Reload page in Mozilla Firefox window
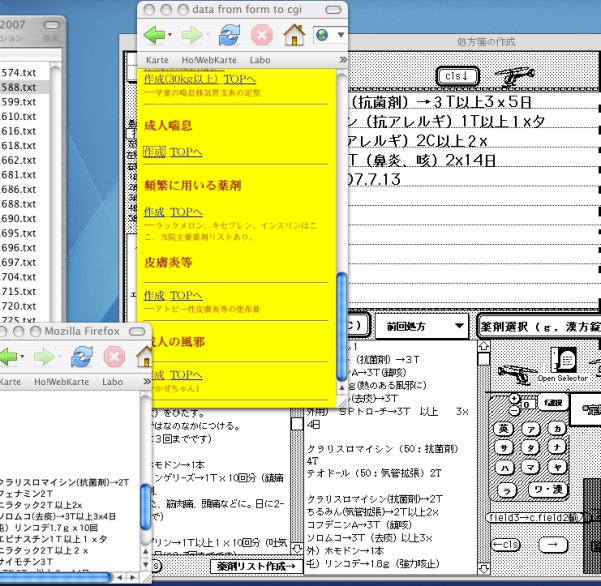601x586 pixels. [82, 356]
